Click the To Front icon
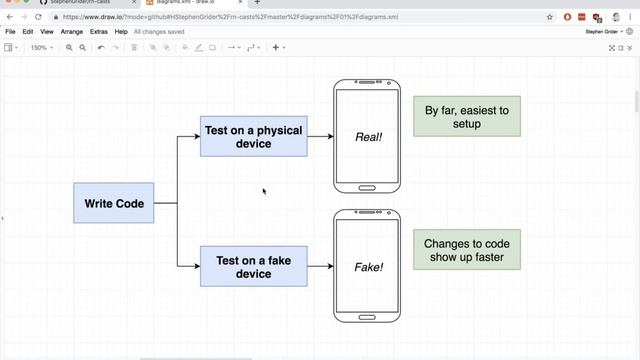This screenshot has height=360, width=640. tap(153, 48)
